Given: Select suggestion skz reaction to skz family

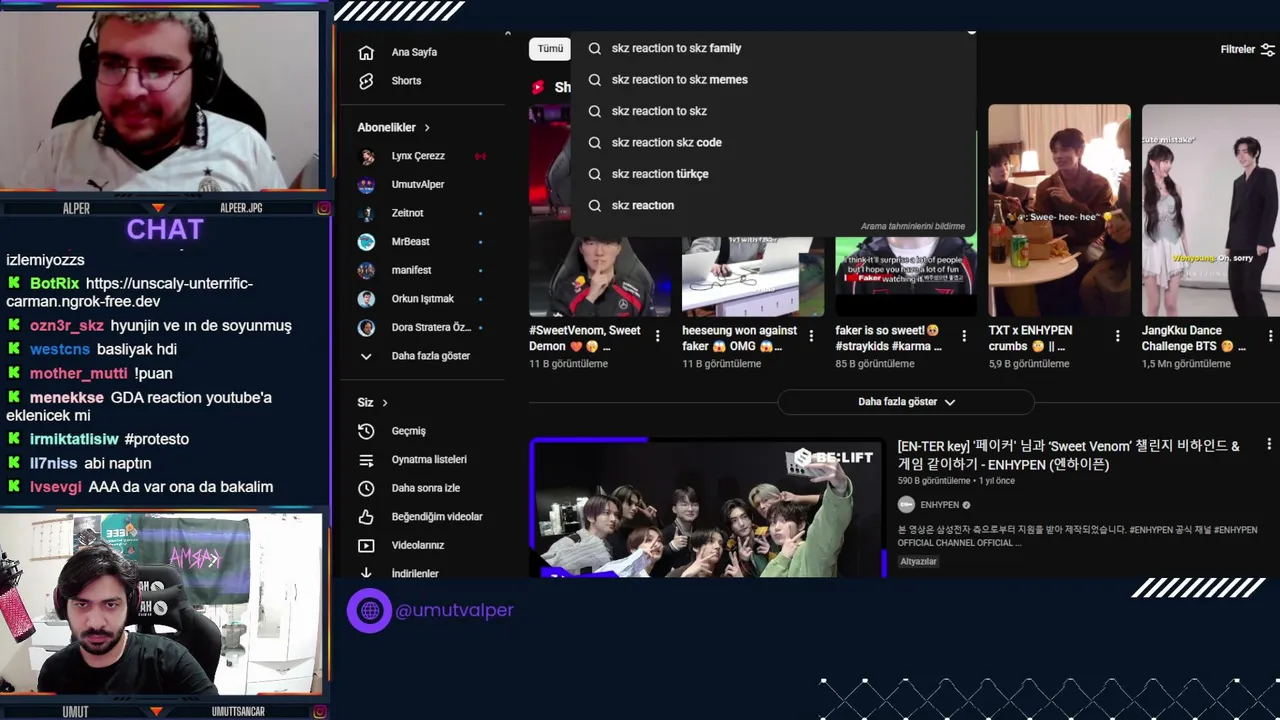Looking at the screenshot, I should coord(772,48).
